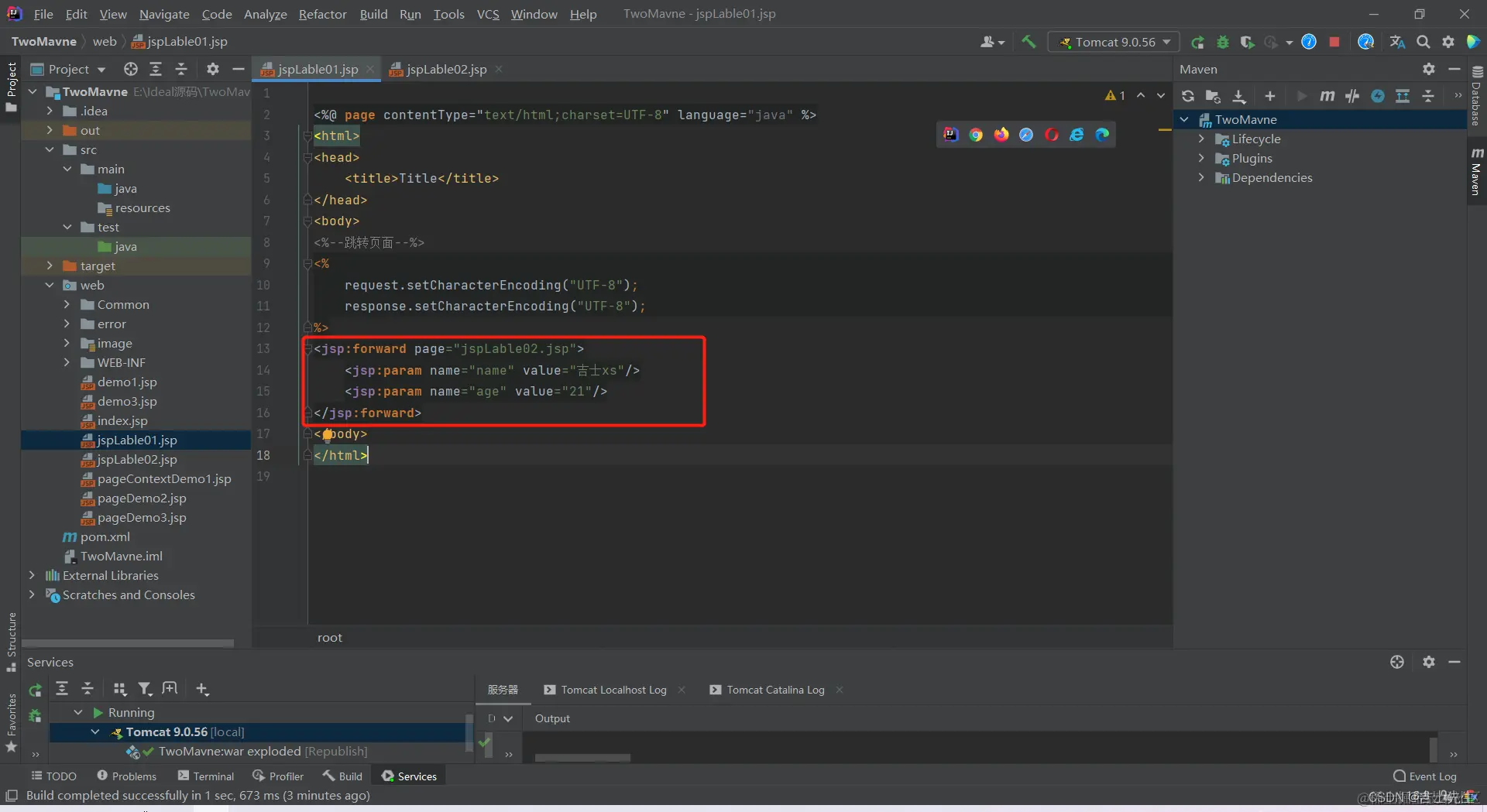The height and width of the screenshot is (812, 1487).
Task: Start debugging with the green bug icon
Action: (1223, 42)
